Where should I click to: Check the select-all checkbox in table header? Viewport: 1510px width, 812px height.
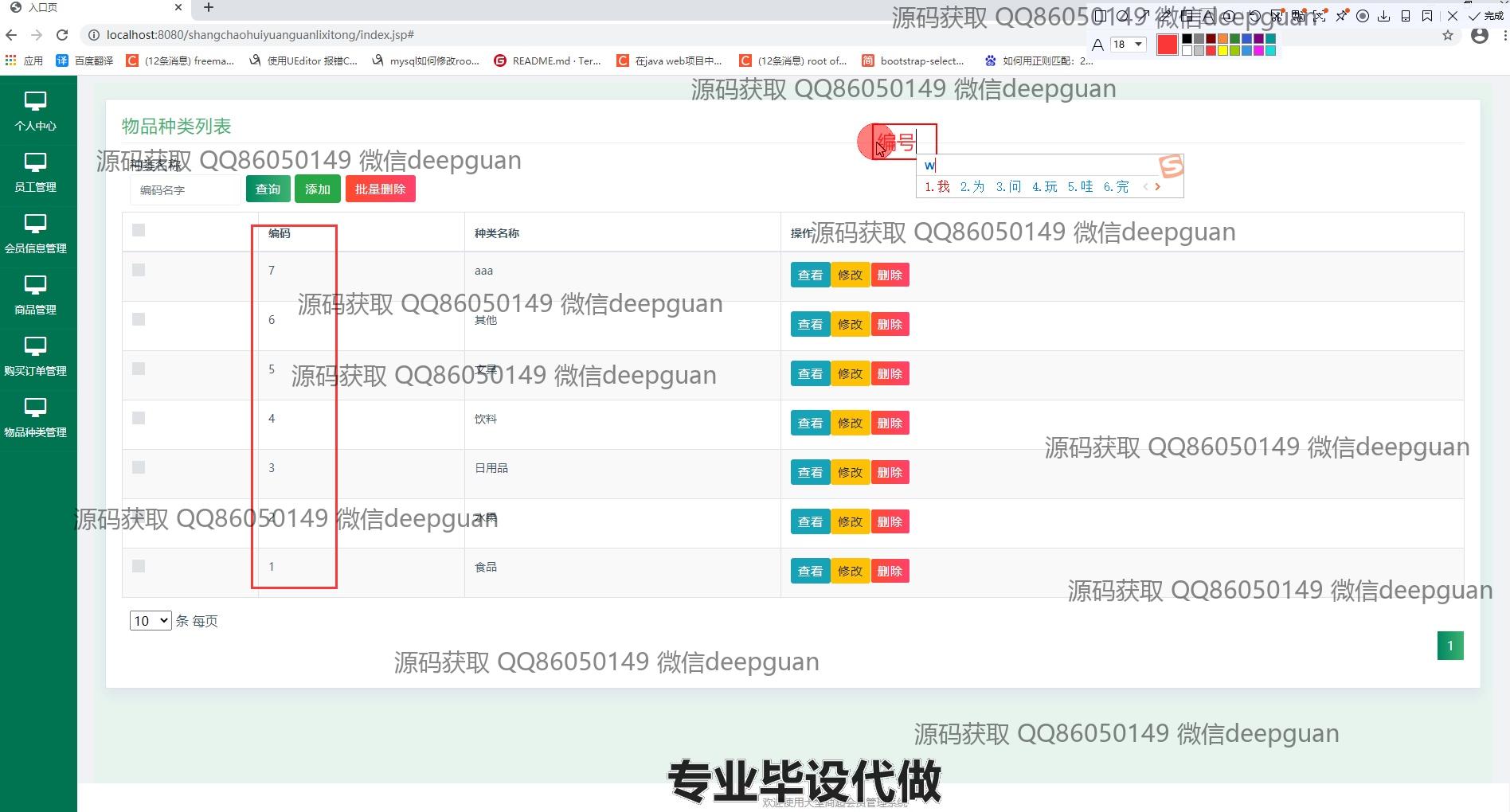tap(139, 230)
